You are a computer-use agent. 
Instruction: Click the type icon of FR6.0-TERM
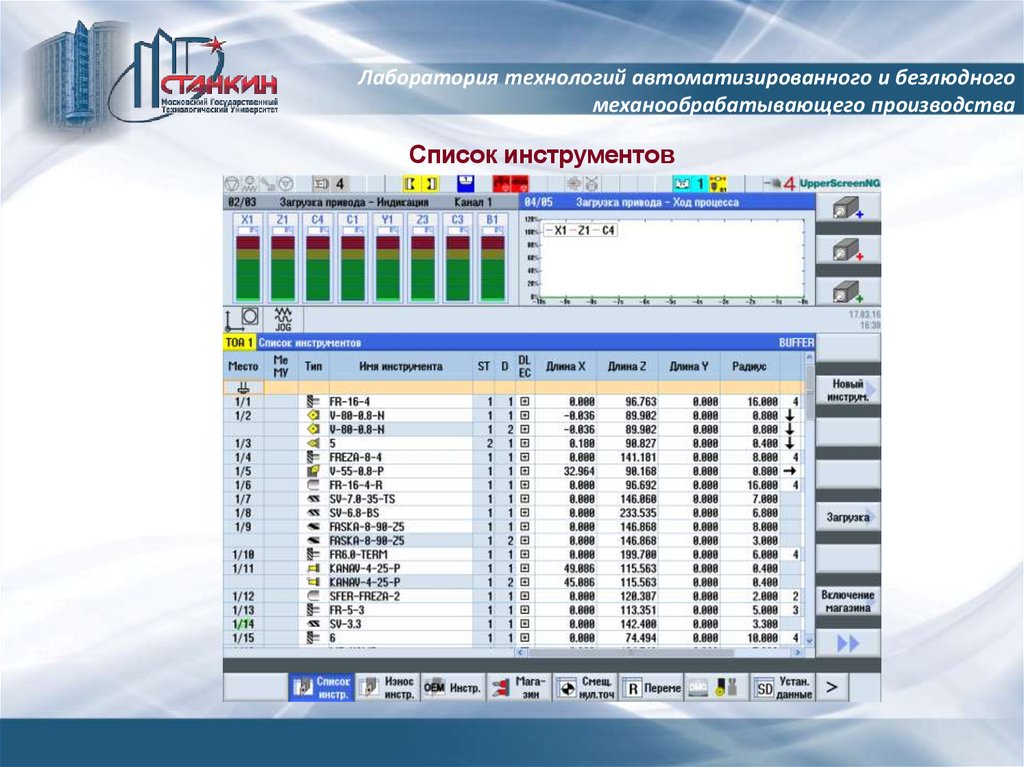point(313,555)
